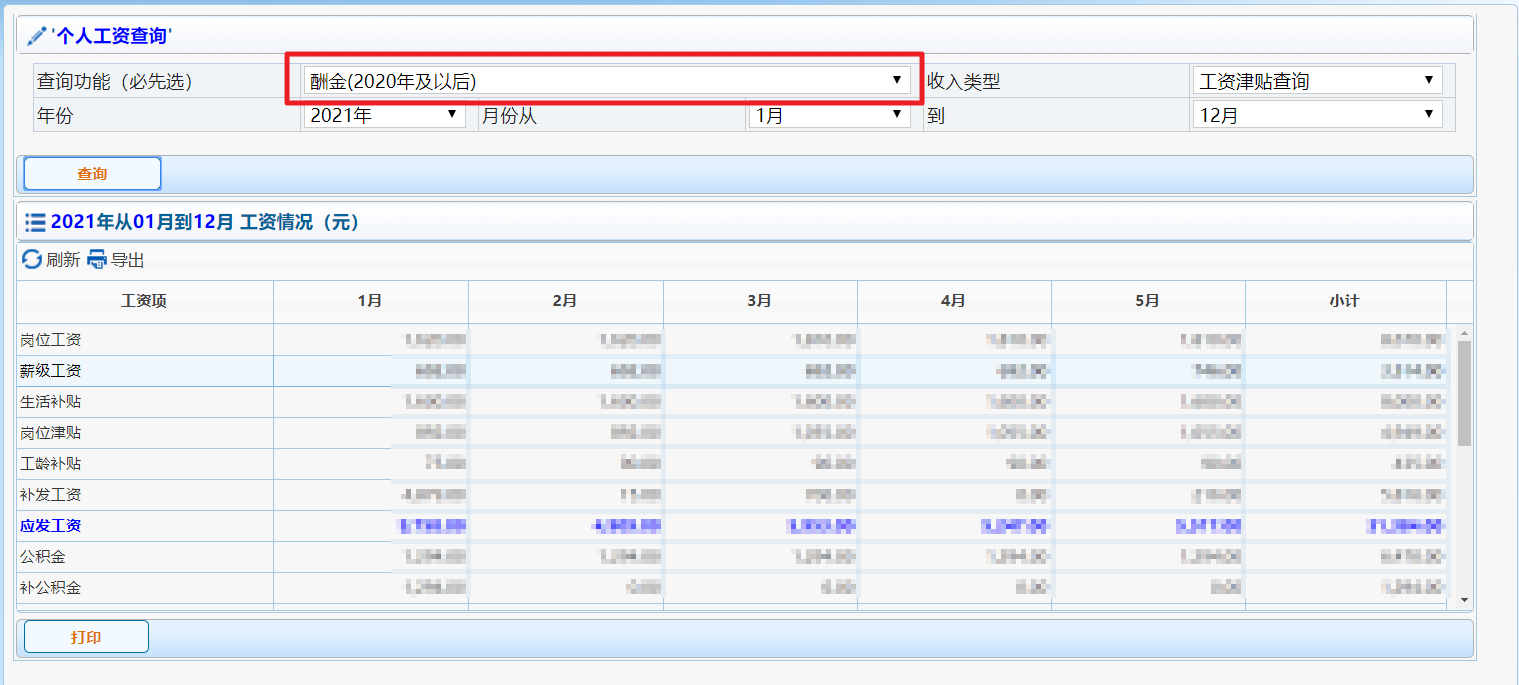
Task: Expand the 收入类型 dropdown 工资津贴查询
Action: 1316,81
